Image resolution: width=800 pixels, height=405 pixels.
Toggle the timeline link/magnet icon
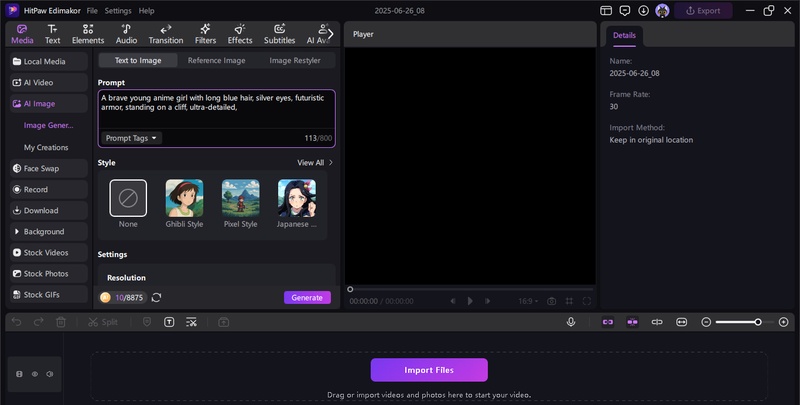point(608,322)
